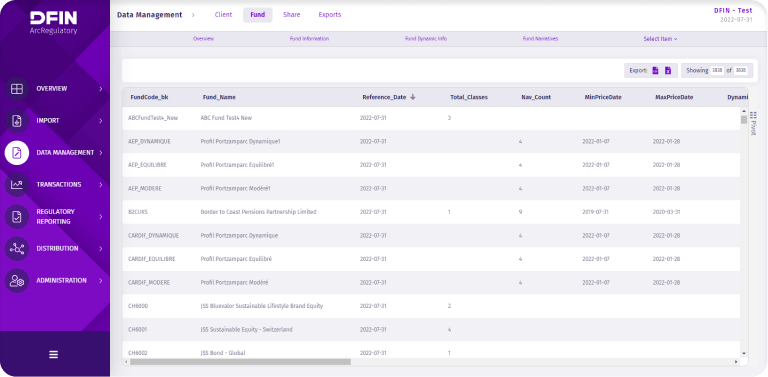Click the JSS Bond - Global cell

223,353
